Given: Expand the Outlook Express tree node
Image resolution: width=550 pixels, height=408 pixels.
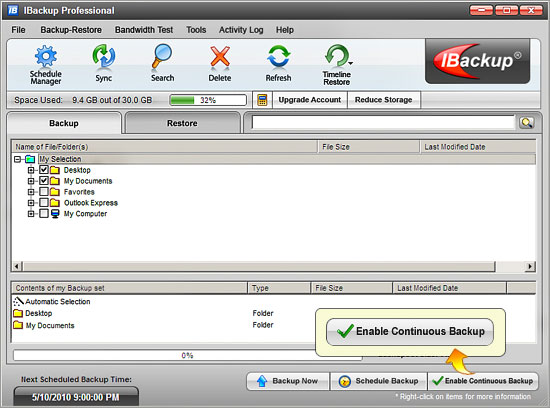Looking at the screenshot, I should click(31, 203).
